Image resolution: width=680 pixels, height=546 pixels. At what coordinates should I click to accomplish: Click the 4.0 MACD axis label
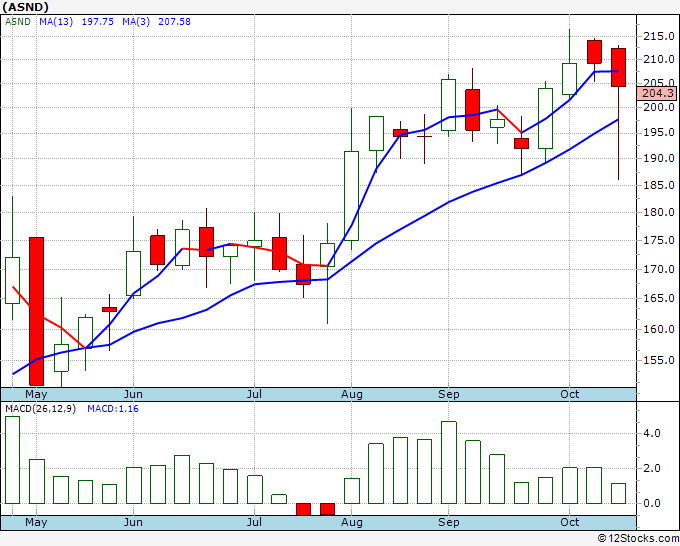tap(652, 433)
